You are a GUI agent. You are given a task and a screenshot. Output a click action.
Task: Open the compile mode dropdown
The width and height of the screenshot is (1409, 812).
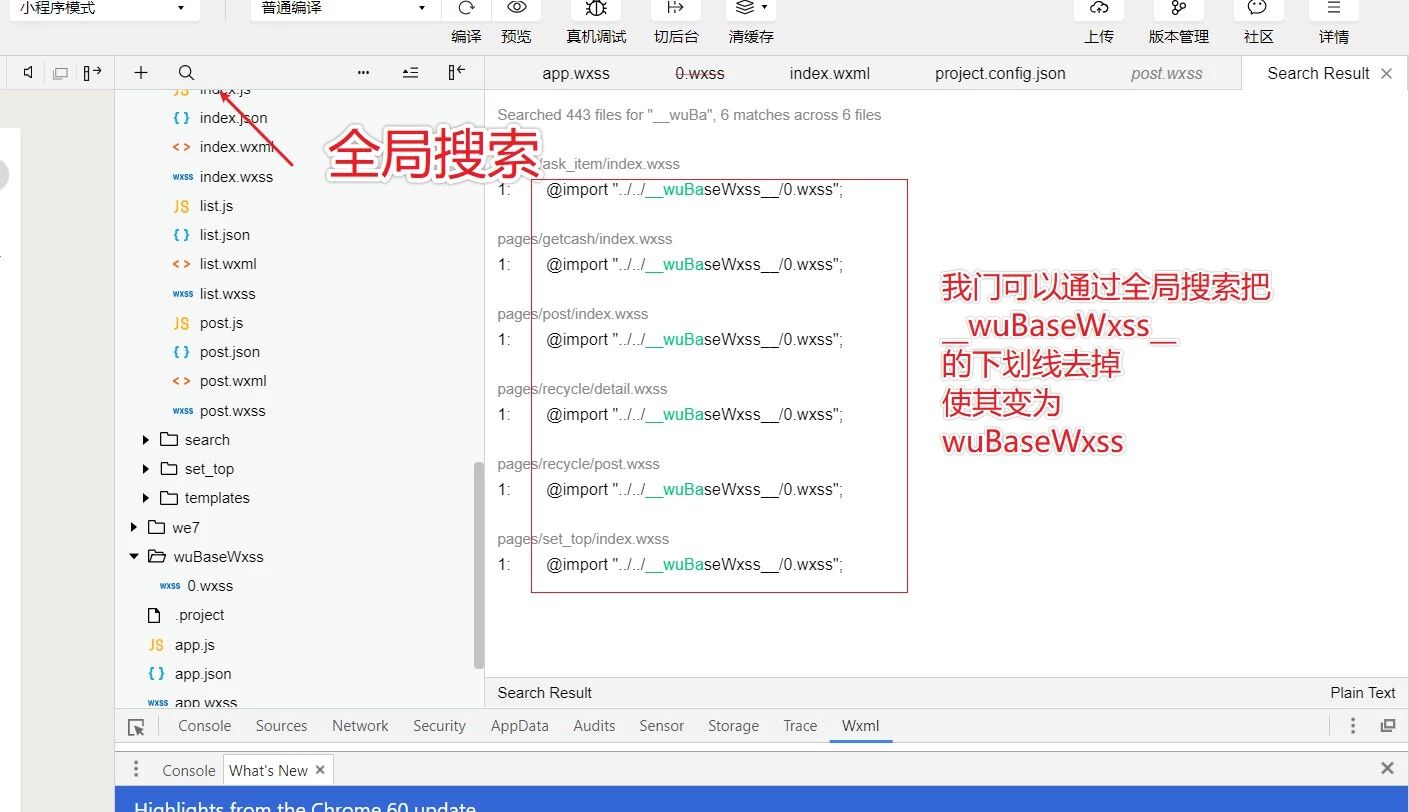pyautogui.click(x=339, y=8)
